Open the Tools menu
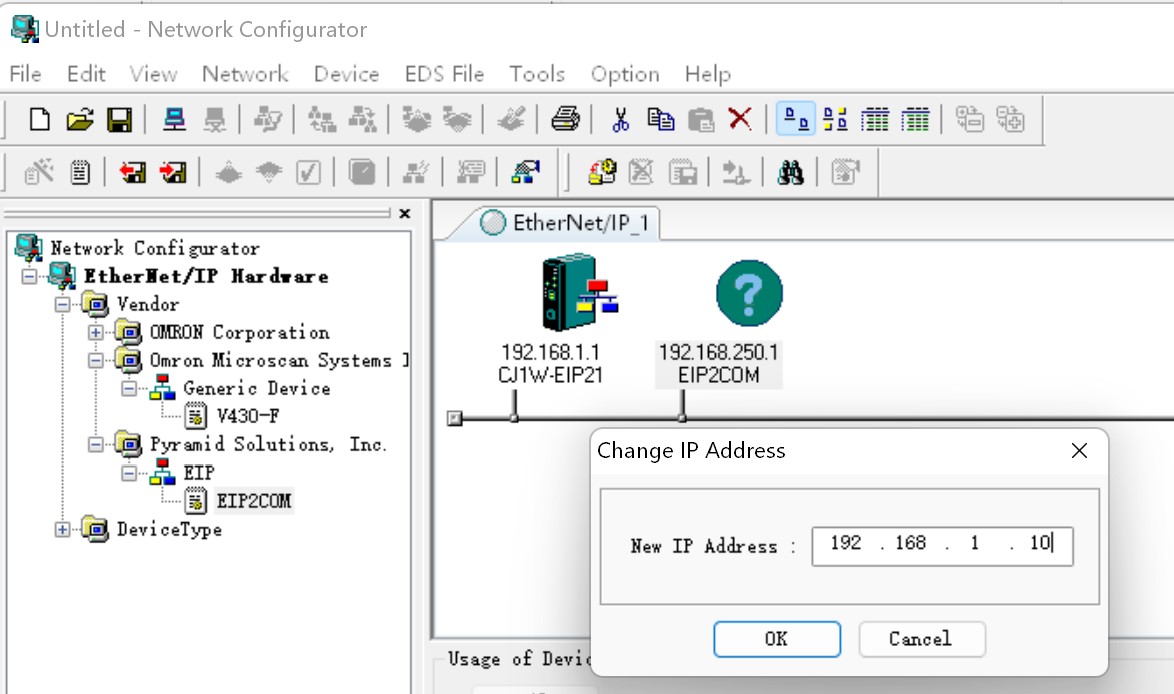Screen dimensions: 1174x694 tap(537, 74)
